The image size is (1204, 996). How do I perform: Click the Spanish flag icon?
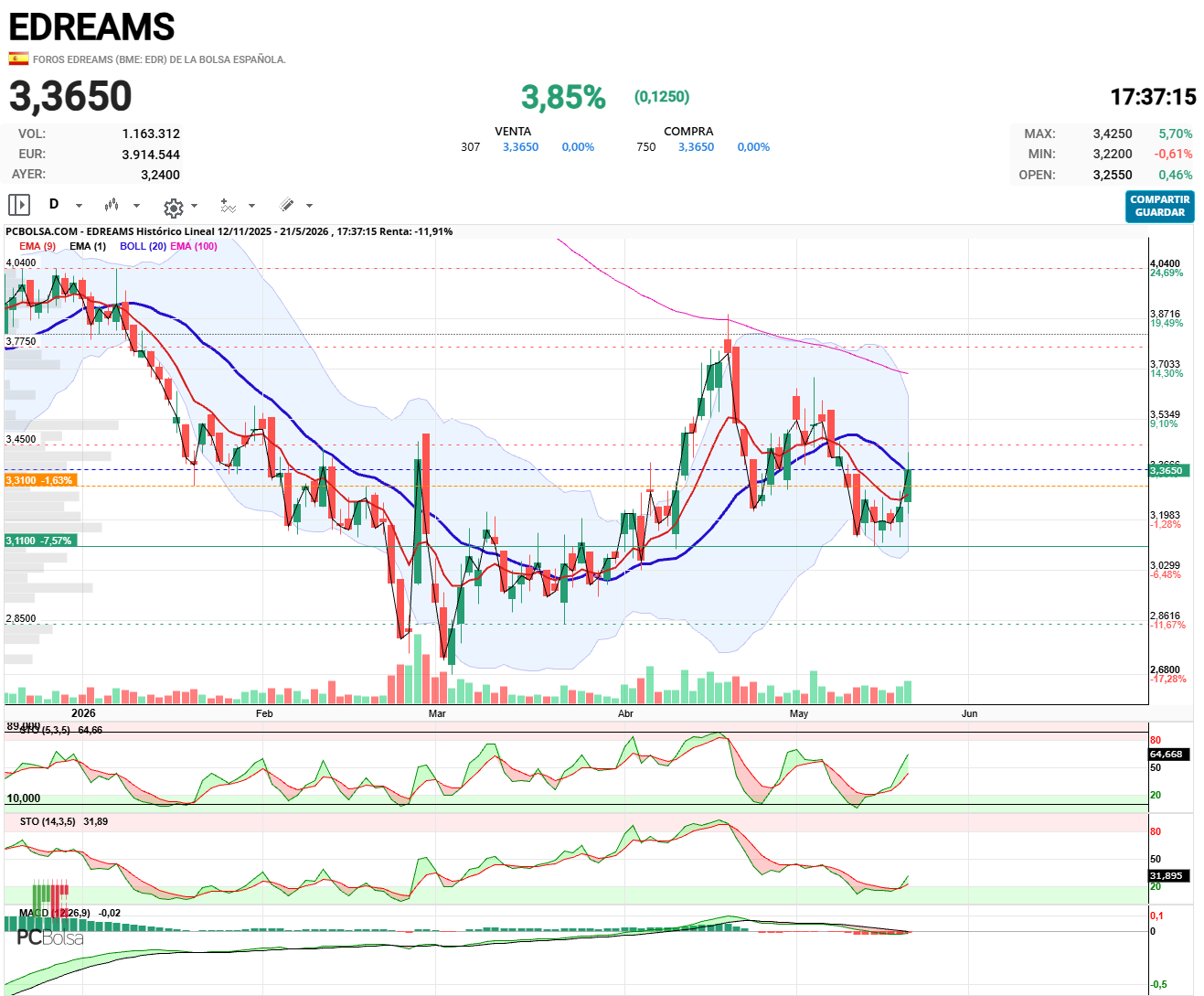18,59
